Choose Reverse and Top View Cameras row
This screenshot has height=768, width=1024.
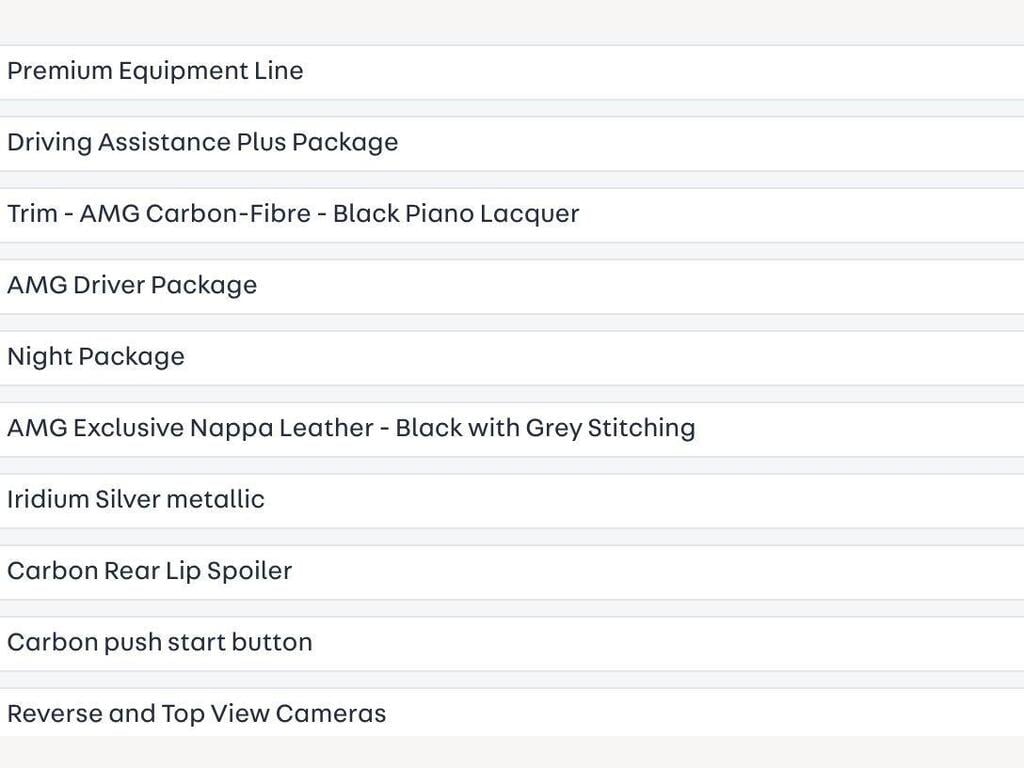click(512, 712)
